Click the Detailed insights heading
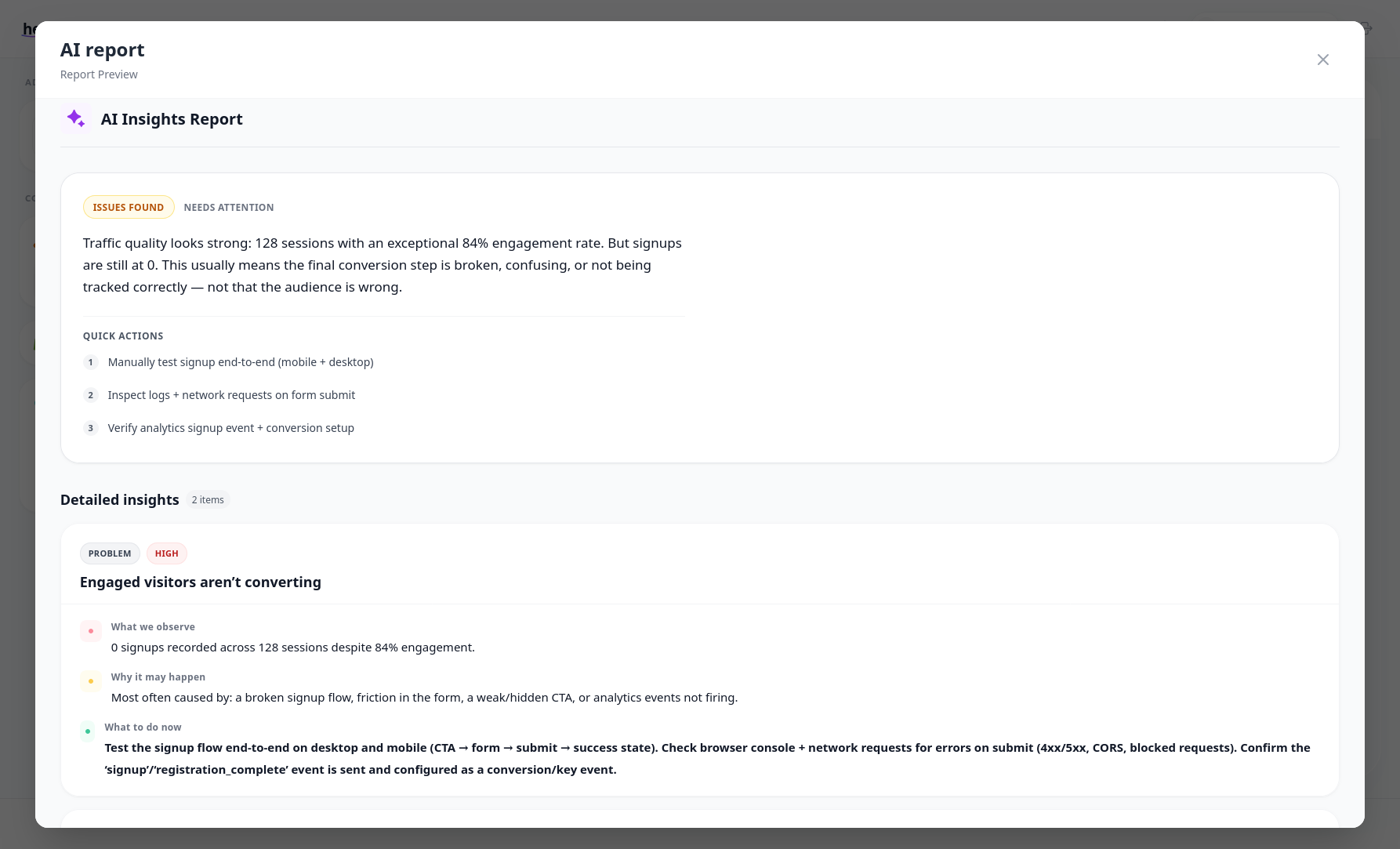This screenshot has height=849, width=1400. 120,500
